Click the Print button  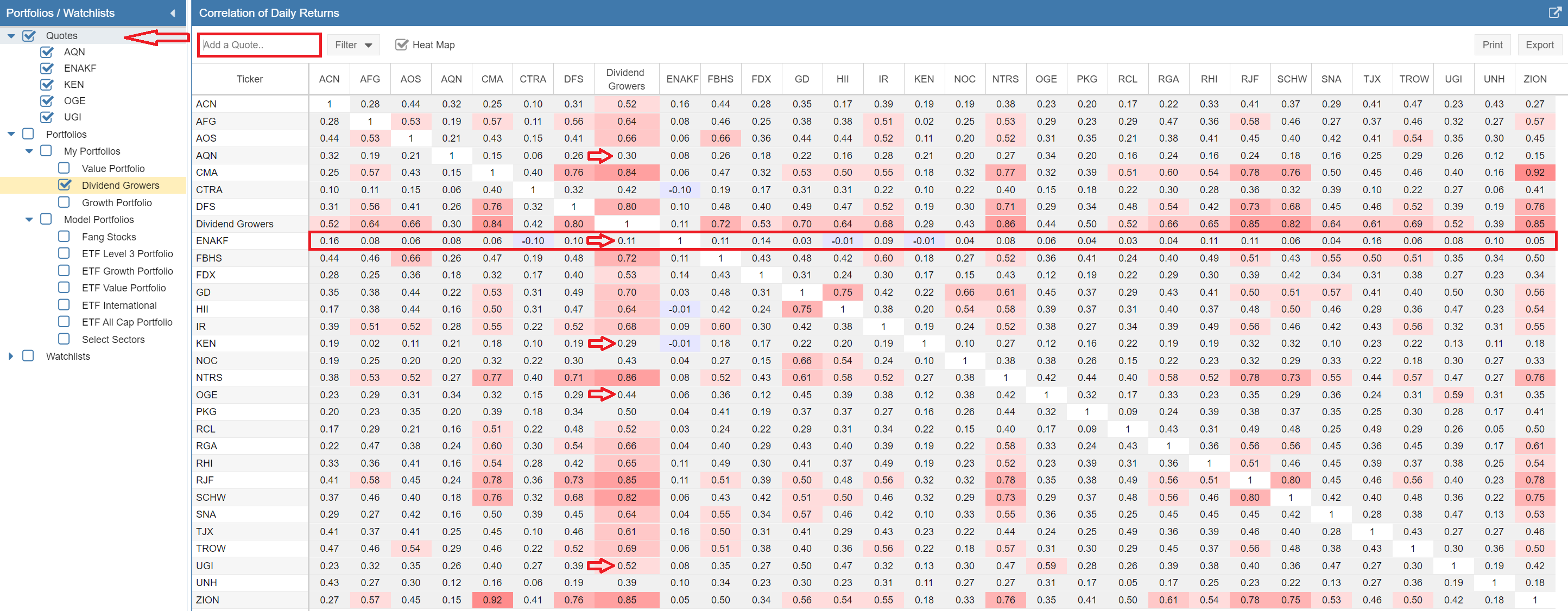click(1492, 44)
